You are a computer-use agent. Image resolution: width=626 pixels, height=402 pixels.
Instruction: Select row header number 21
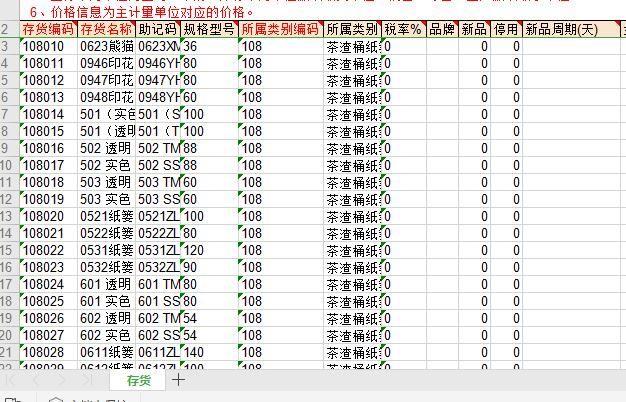[9, 352]
